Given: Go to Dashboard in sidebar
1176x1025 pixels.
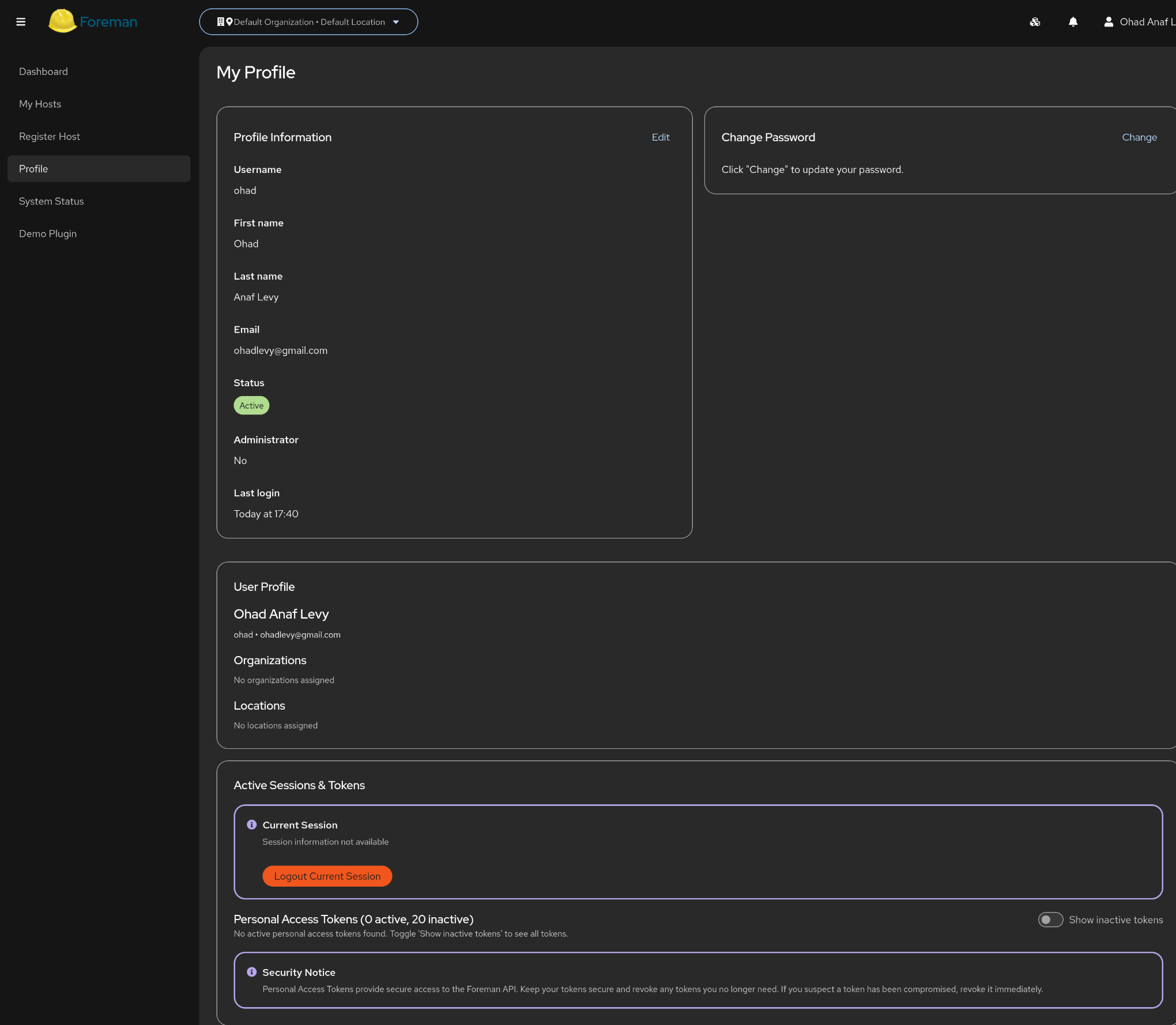Looking at the screenshot, I should [x=43, y=71].
